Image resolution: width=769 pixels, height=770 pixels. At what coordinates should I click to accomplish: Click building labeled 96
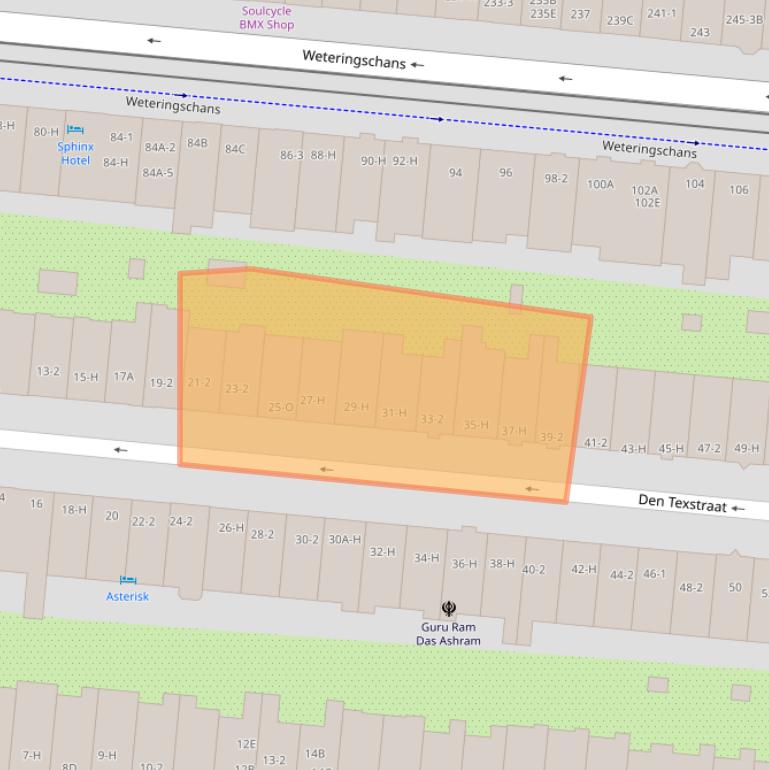point(505,173)
